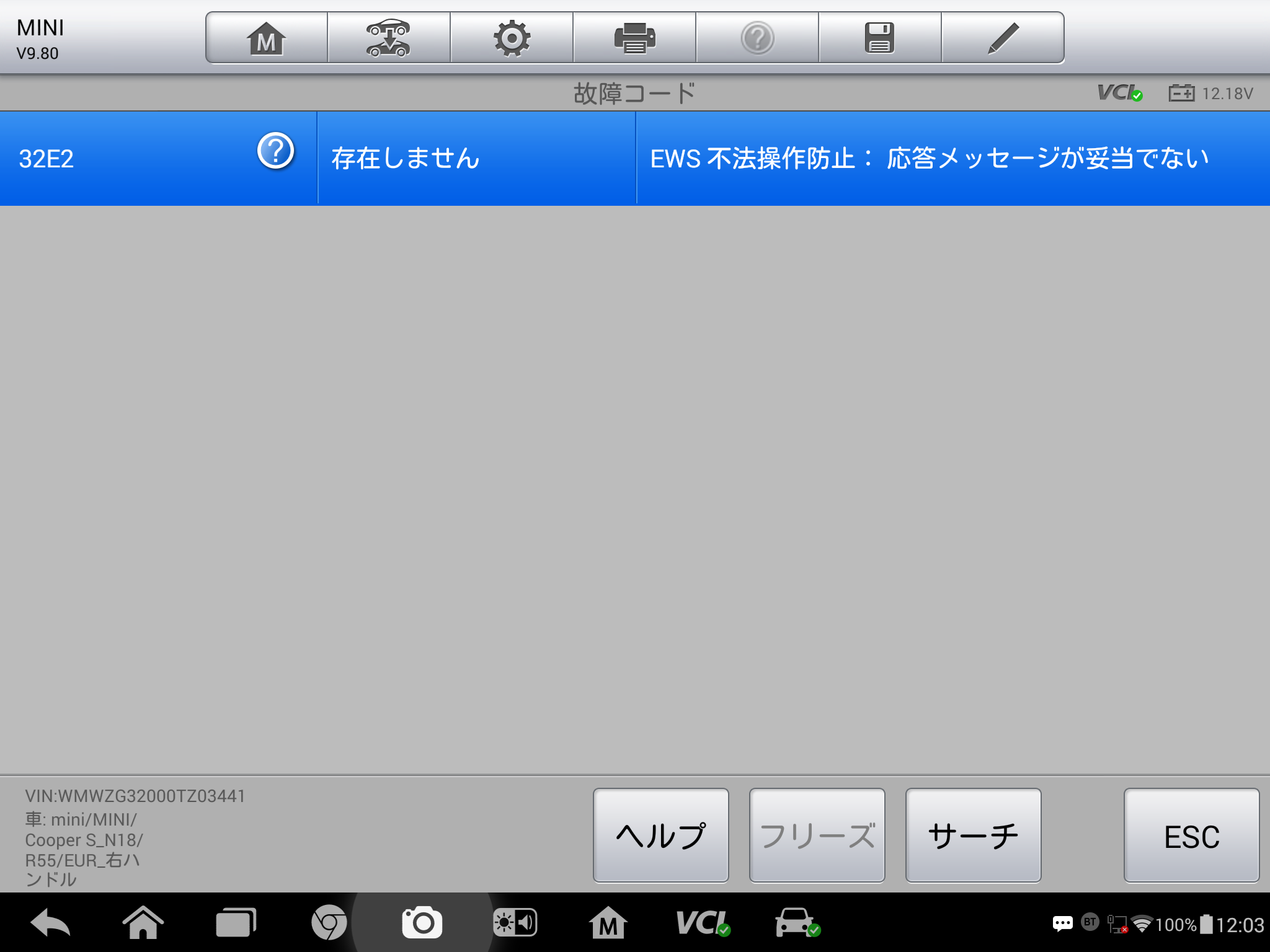Show info for fault code 32E2

(x=275, y=151)
